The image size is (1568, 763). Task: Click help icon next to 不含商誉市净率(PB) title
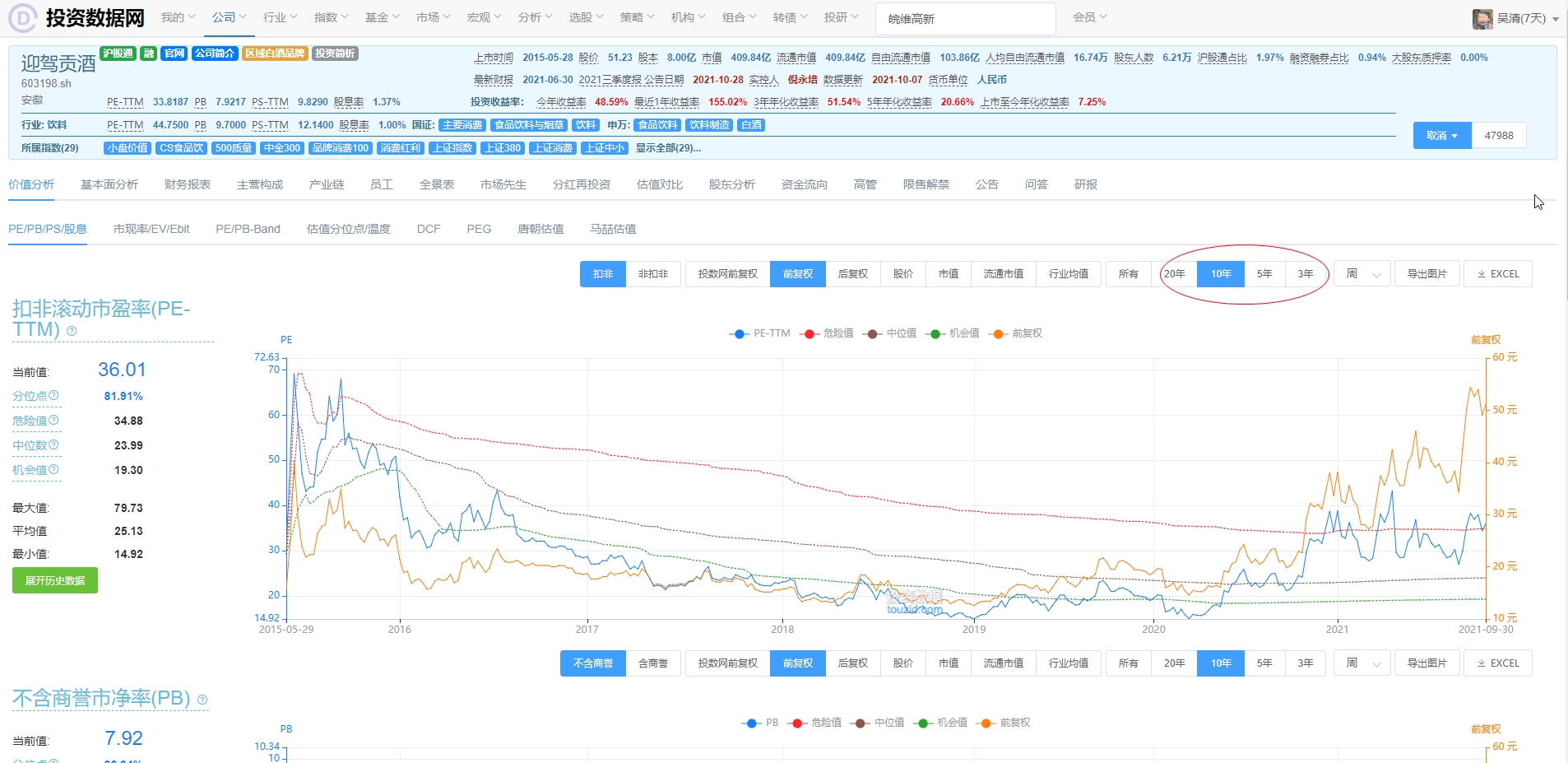pyautogui.click(x=202, y=700)
